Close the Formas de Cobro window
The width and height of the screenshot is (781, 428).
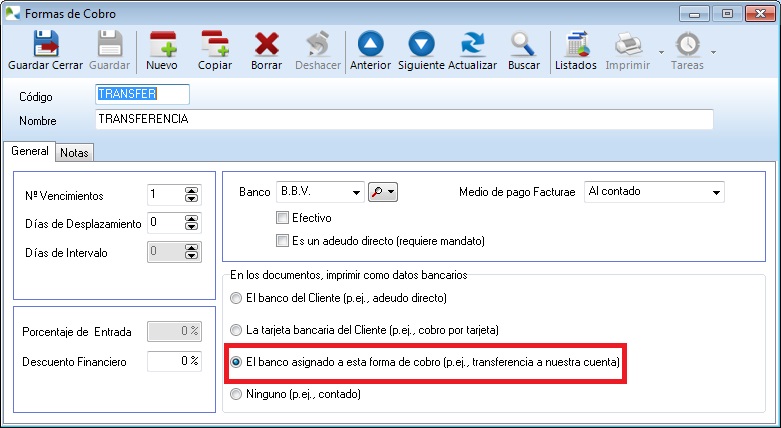tap(760, 13)
